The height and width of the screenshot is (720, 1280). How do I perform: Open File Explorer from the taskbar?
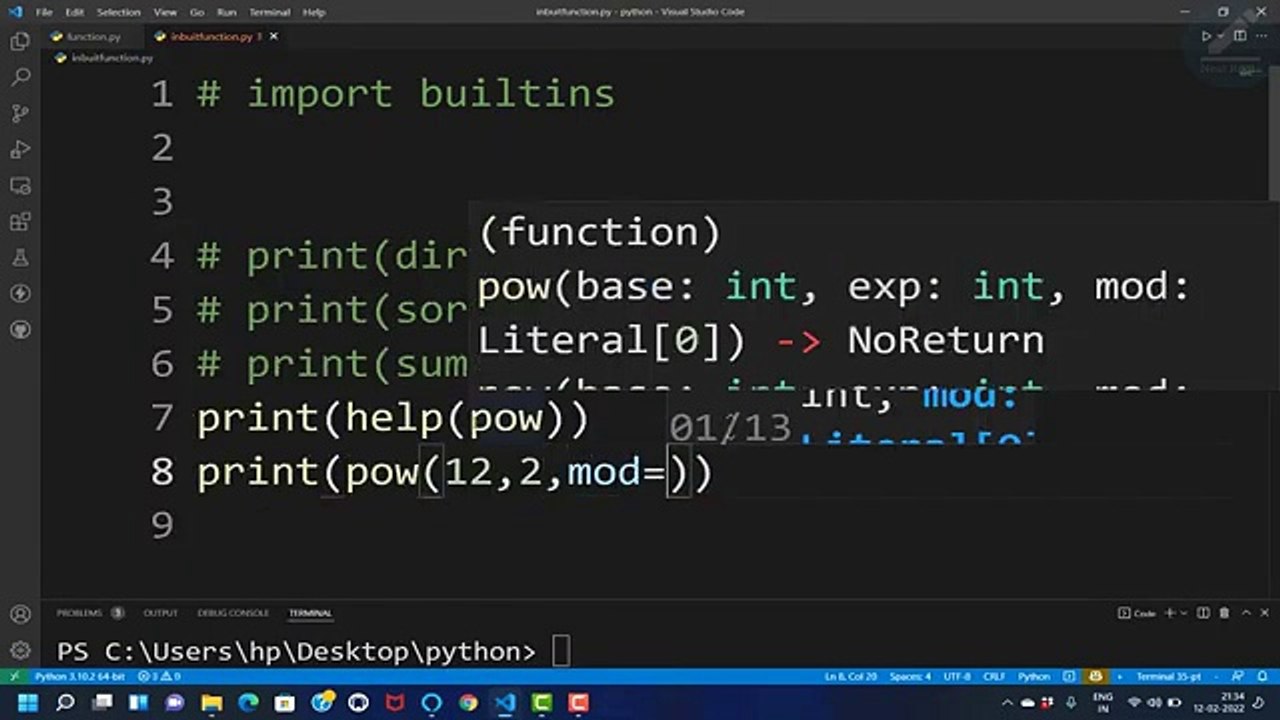211,703
